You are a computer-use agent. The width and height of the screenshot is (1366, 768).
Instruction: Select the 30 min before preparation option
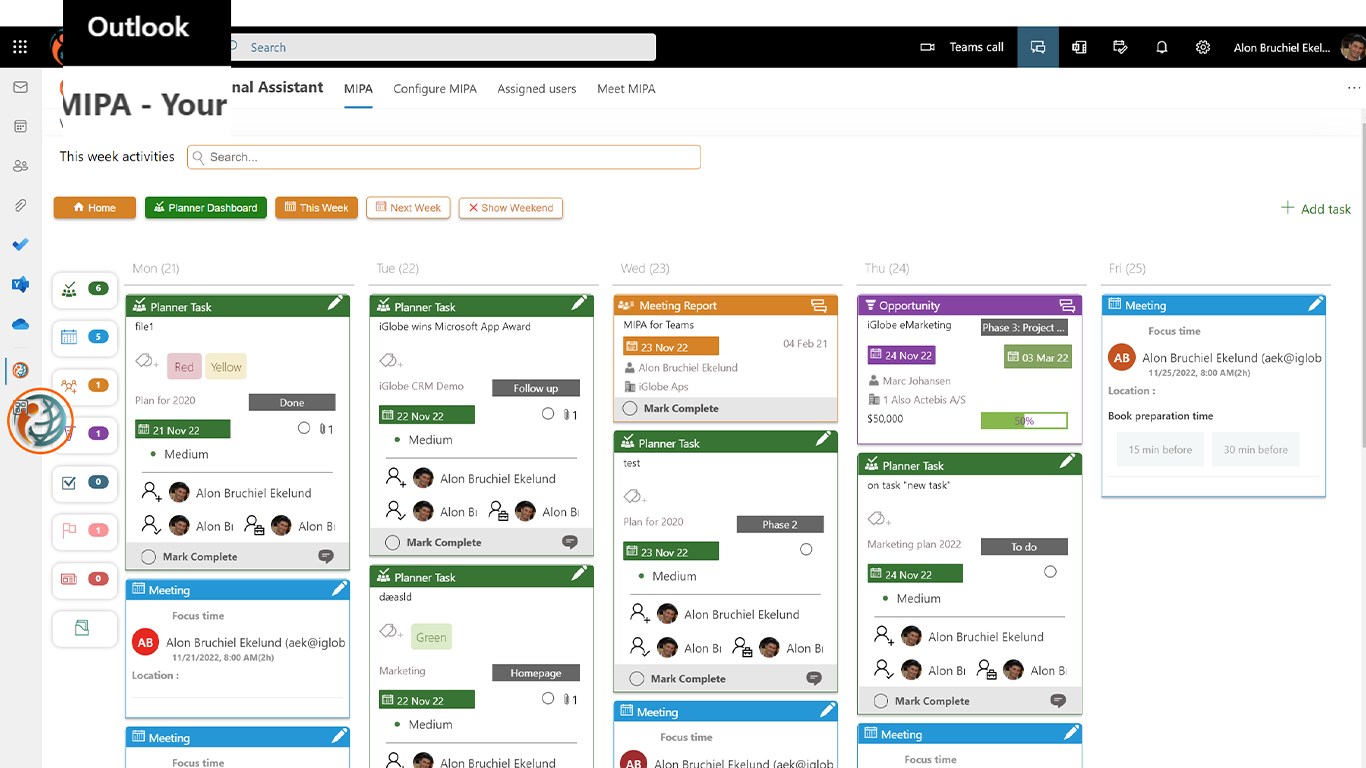point(1256,450)
